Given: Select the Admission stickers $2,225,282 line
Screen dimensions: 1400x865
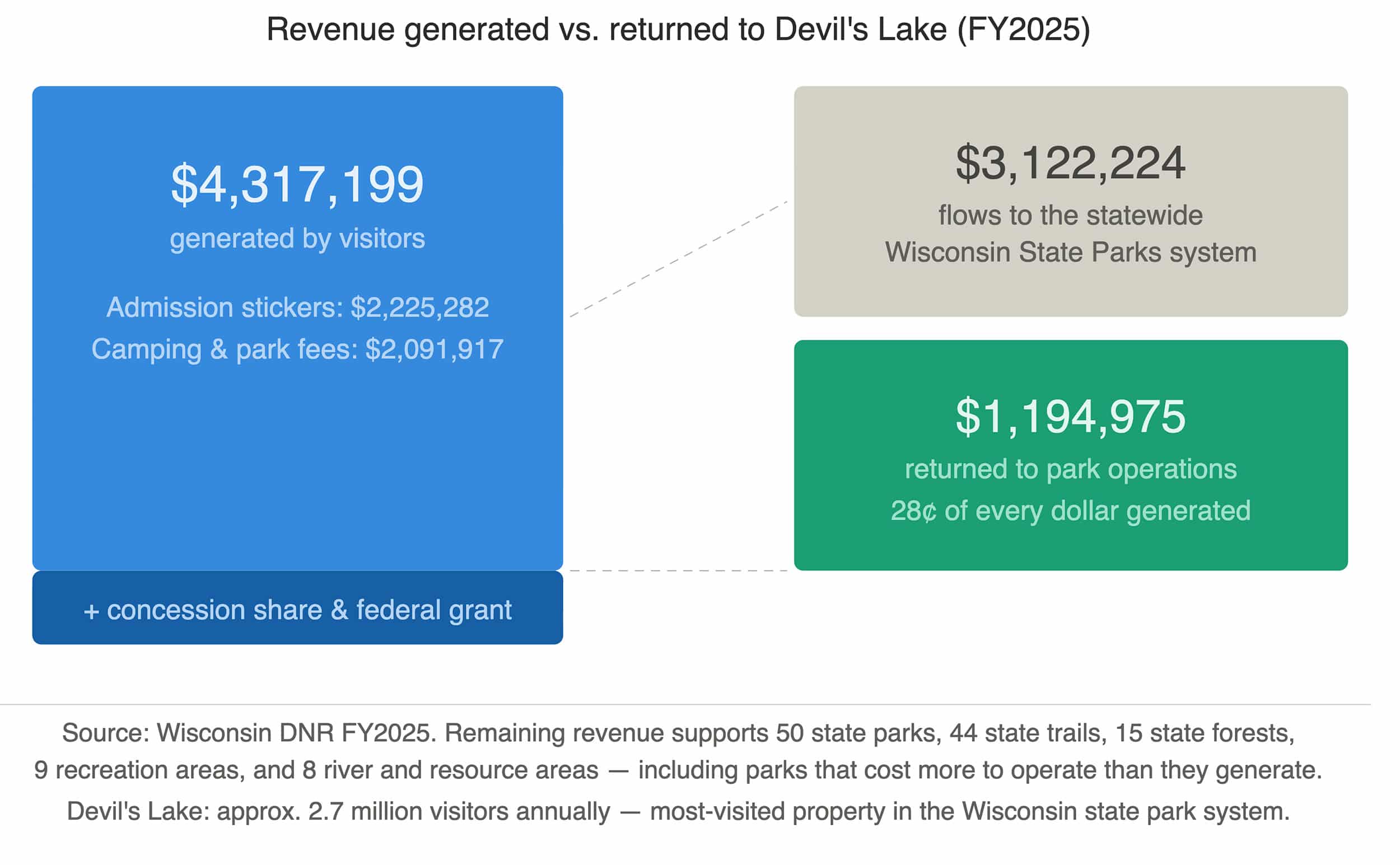Looking at the screenshot, I should click(x=297, y=307).
